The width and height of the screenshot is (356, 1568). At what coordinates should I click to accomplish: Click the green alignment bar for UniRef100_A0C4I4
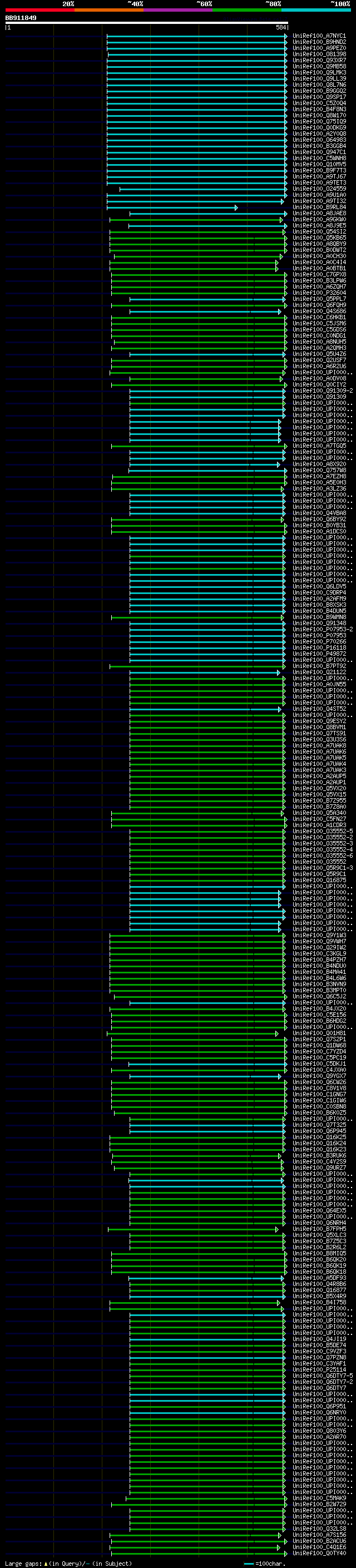[194, 263]
